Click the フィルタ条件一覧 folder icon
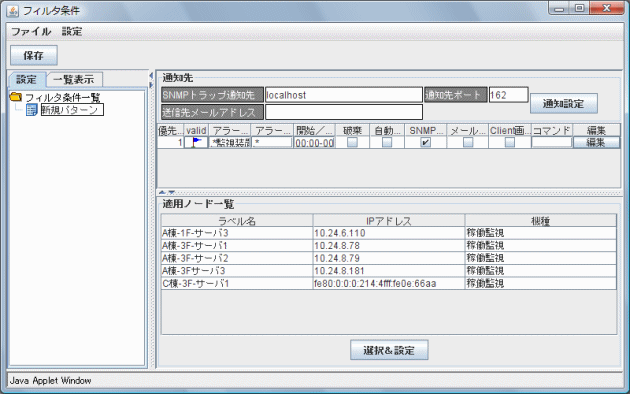This screenshot has height=394, width=630. (16, 97)
